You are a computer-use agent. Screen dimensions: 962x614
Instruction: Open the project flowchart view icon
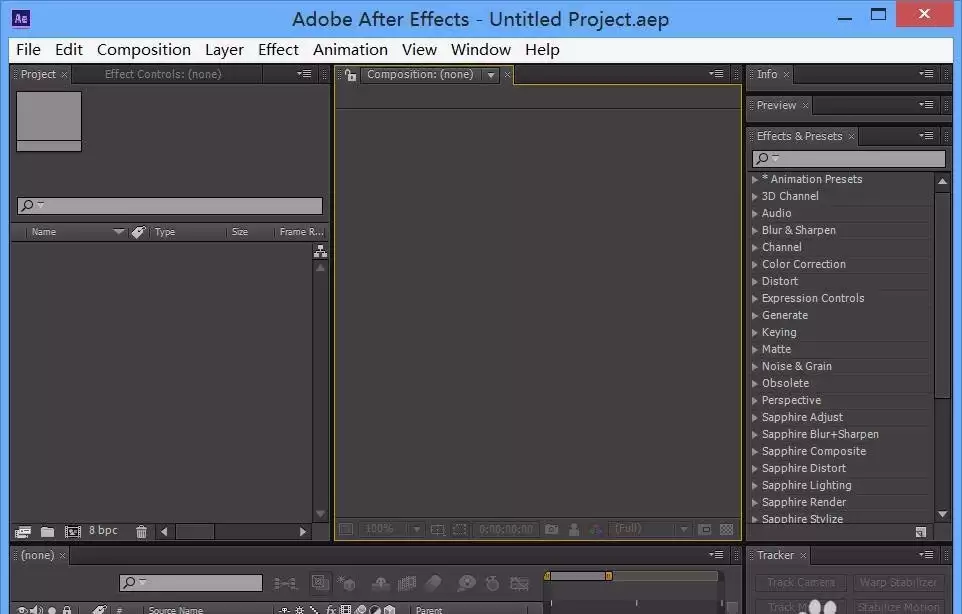[x=320, y=251]
